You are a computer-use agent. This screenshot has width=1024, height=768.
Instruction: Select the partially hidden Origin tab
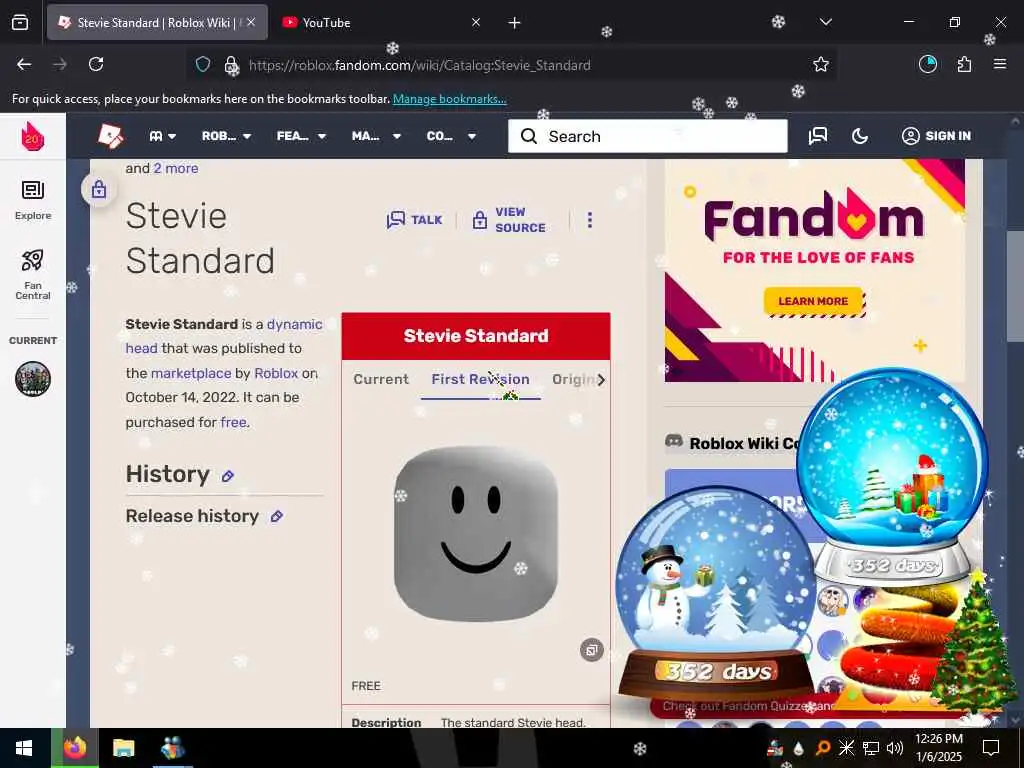tap(573, 379)
